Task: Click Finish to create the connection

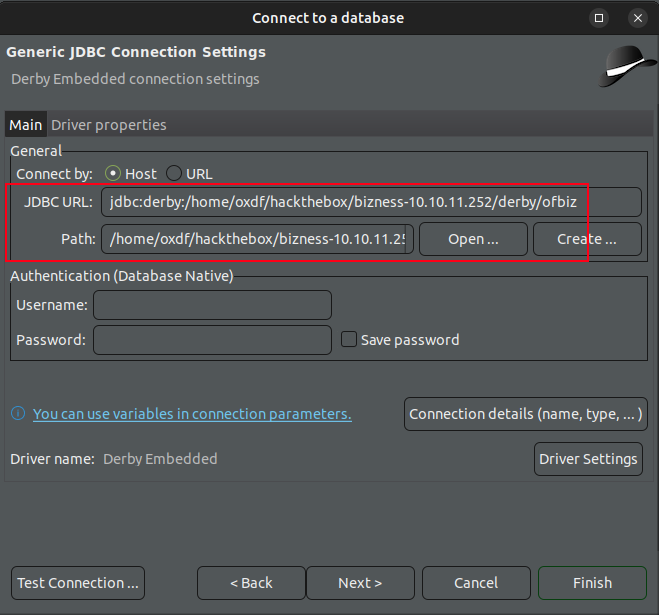Action: pyautogui.click(x=592, y=583)
